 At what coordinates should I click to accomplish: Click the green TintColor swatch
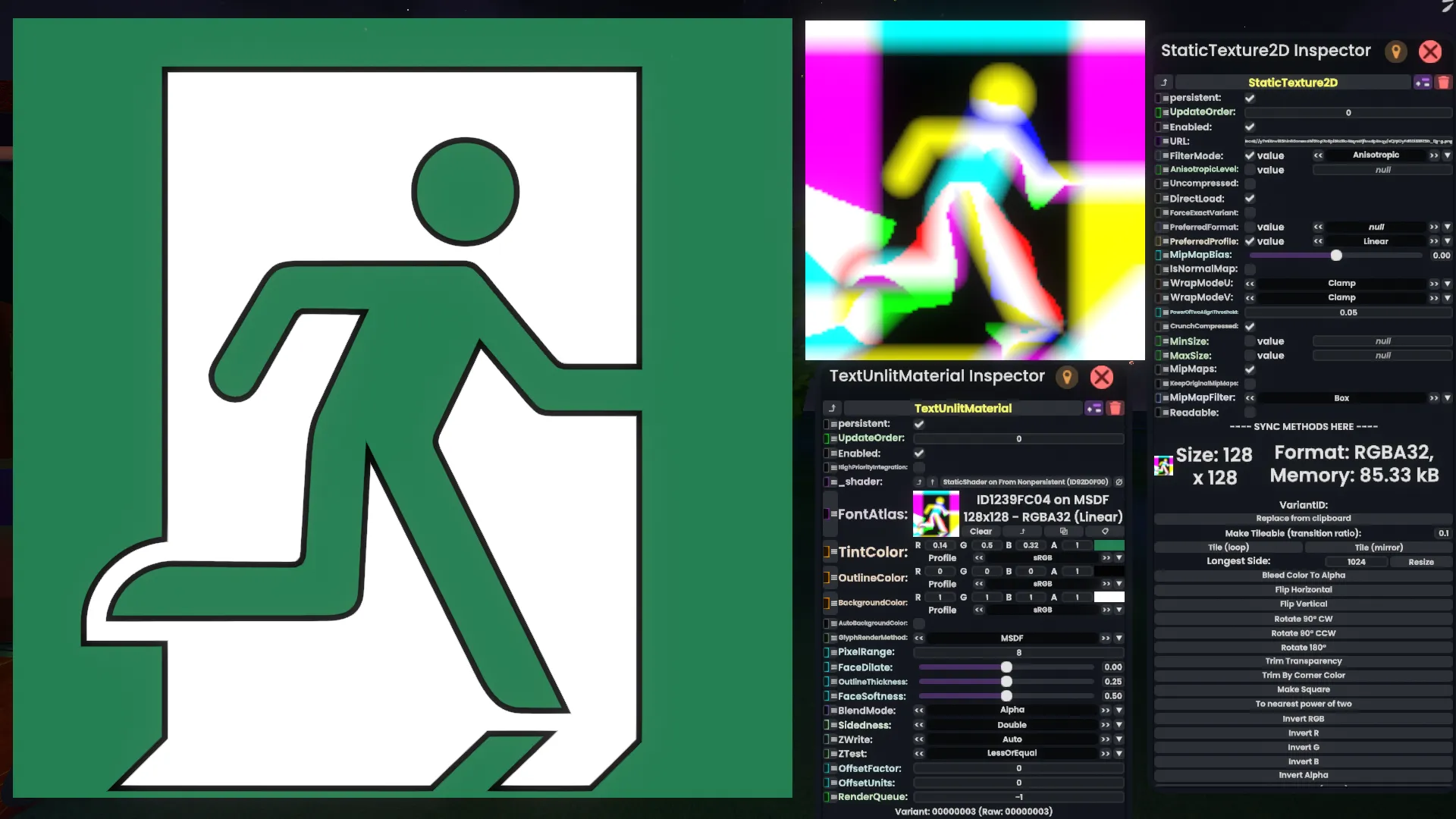tap(1109, 545)
